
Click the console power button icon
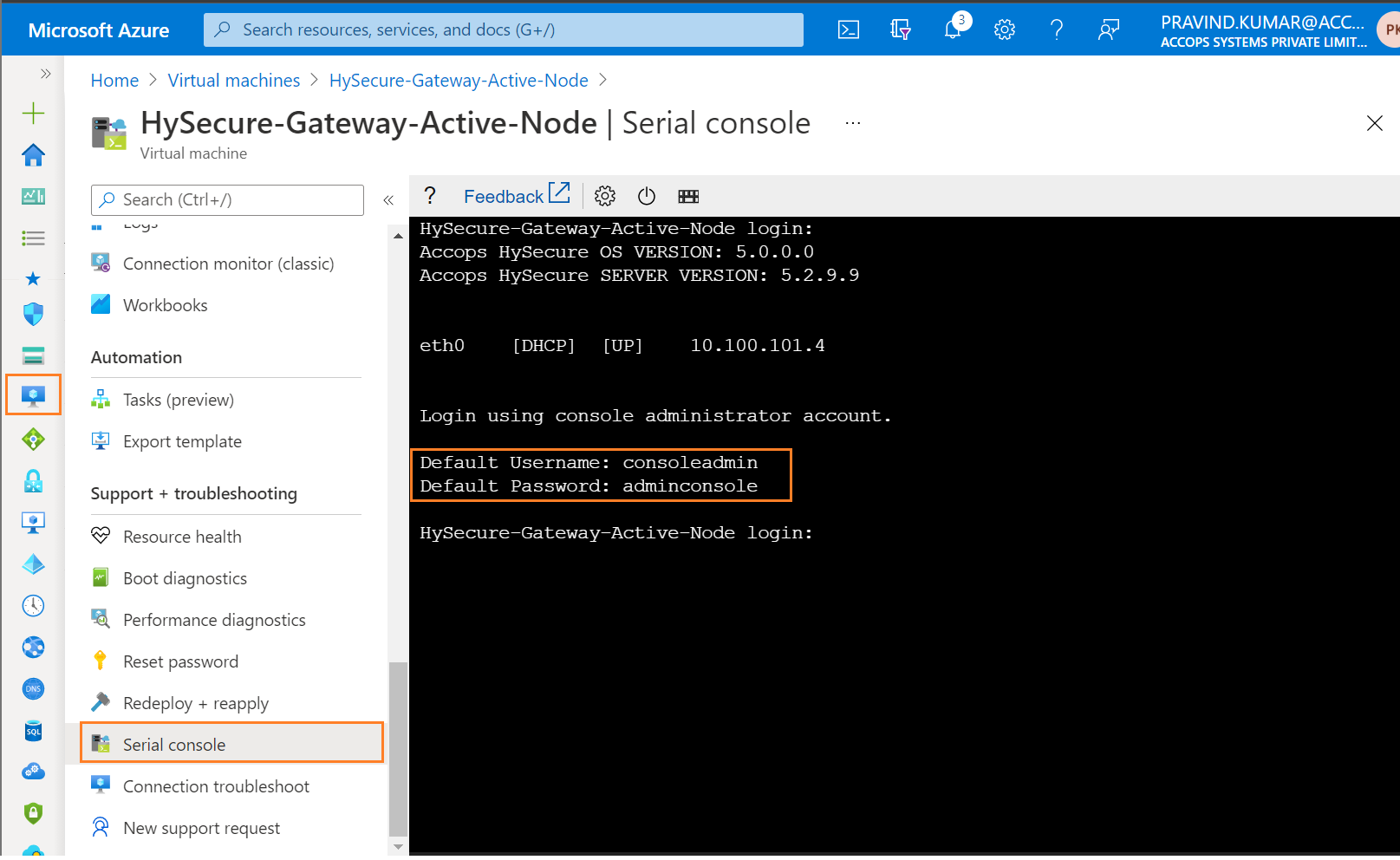(647, 196)
